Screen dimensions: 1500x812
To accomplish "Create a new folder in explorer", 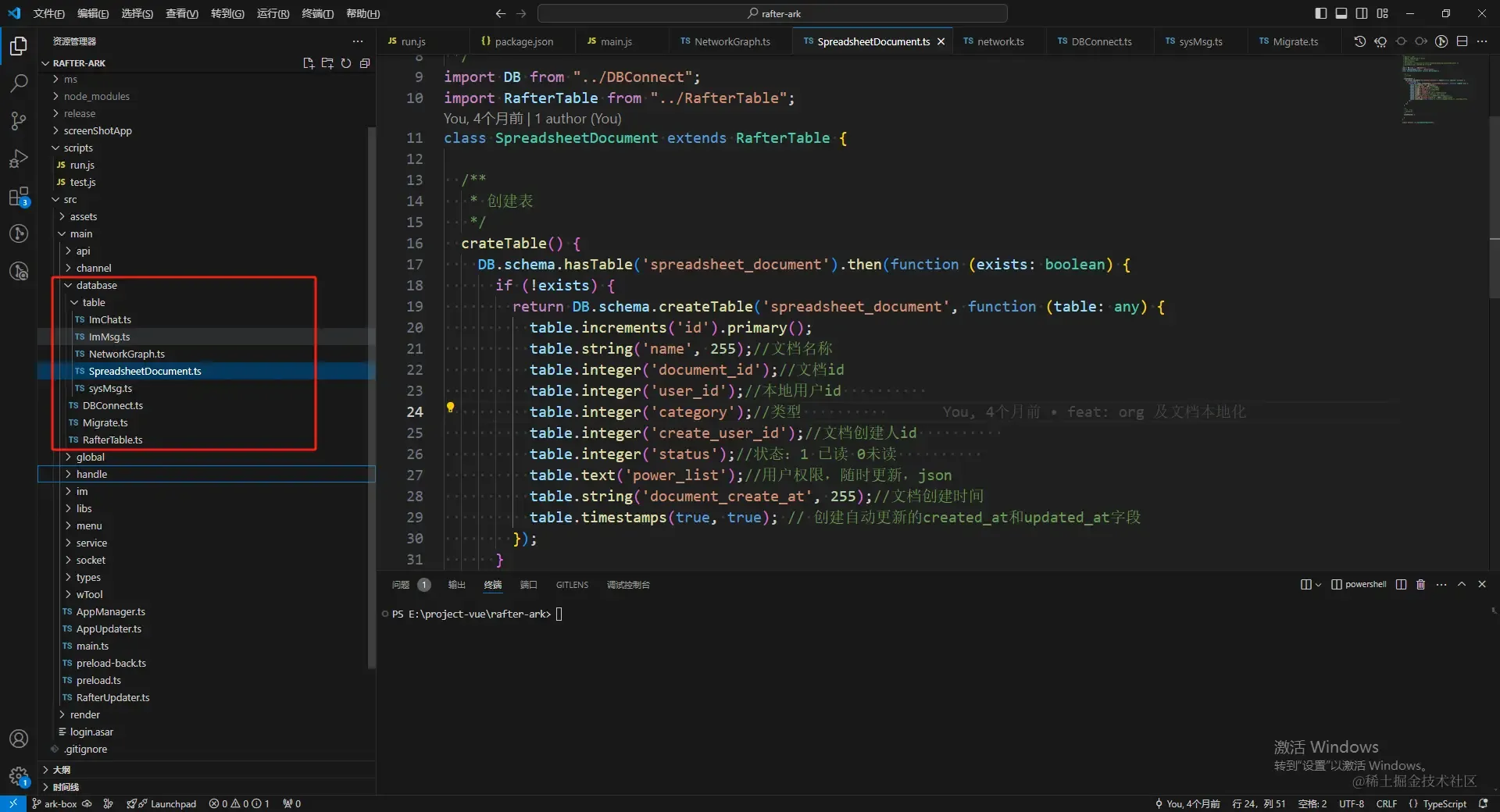I will (x=327, y=63).
